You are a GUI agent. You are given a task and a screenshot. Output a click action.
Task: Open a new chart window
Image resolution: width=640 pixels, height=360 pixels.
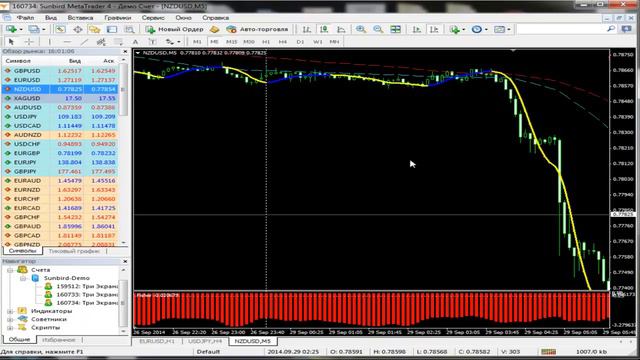pos(11,29)
